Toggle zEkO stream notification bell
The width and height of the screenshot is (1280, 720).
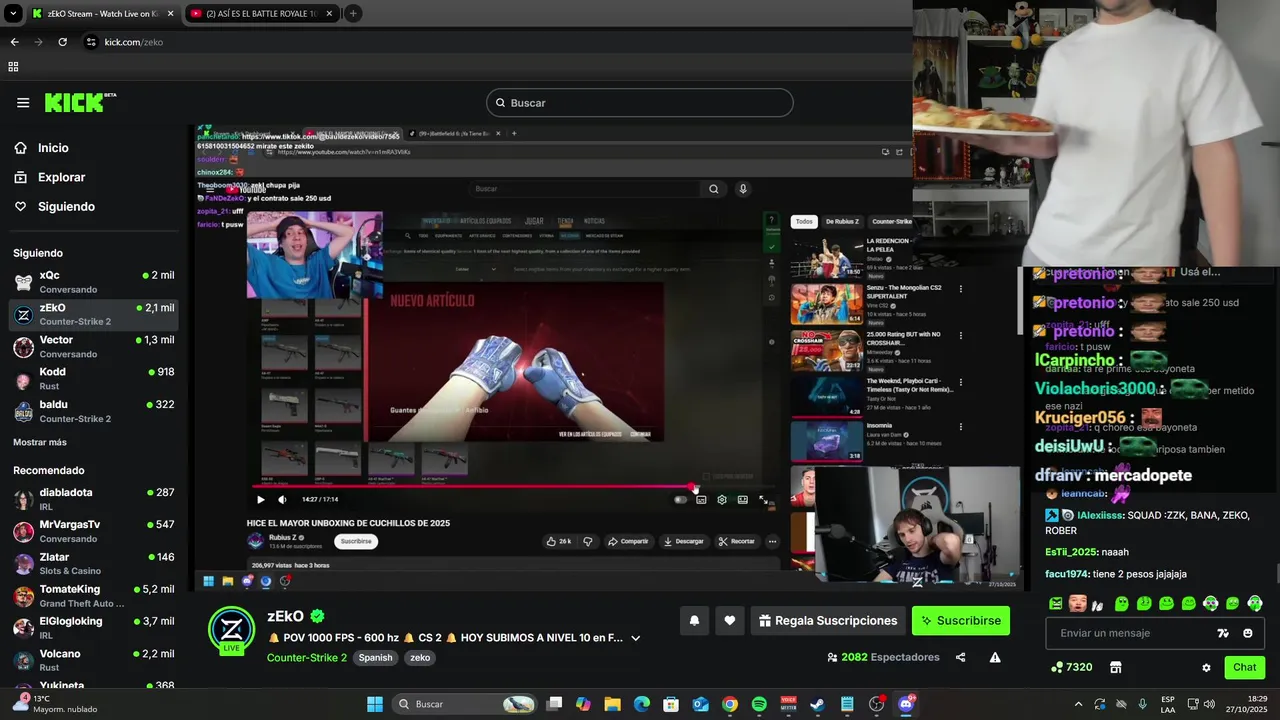coord(694,621)
